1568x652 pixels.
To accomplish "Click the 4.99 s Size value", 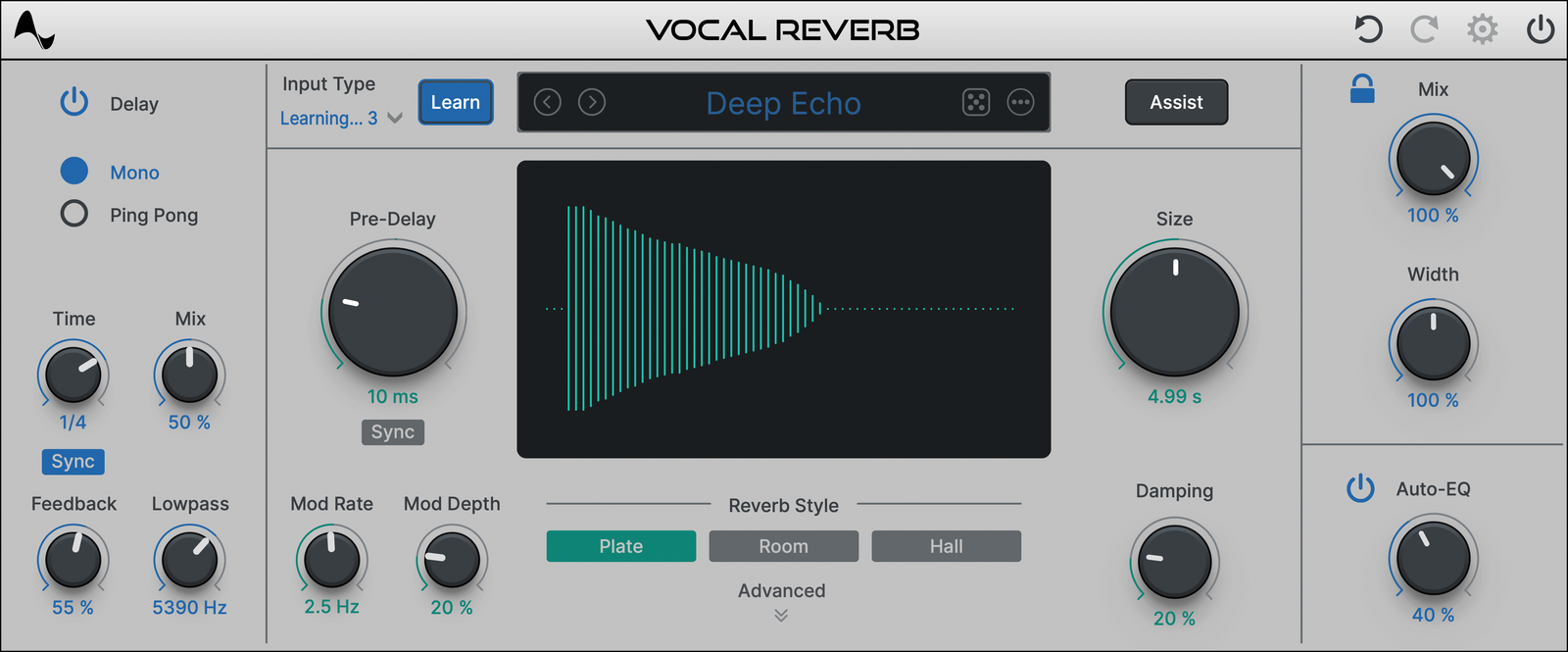I will (x=1175, y=397).
